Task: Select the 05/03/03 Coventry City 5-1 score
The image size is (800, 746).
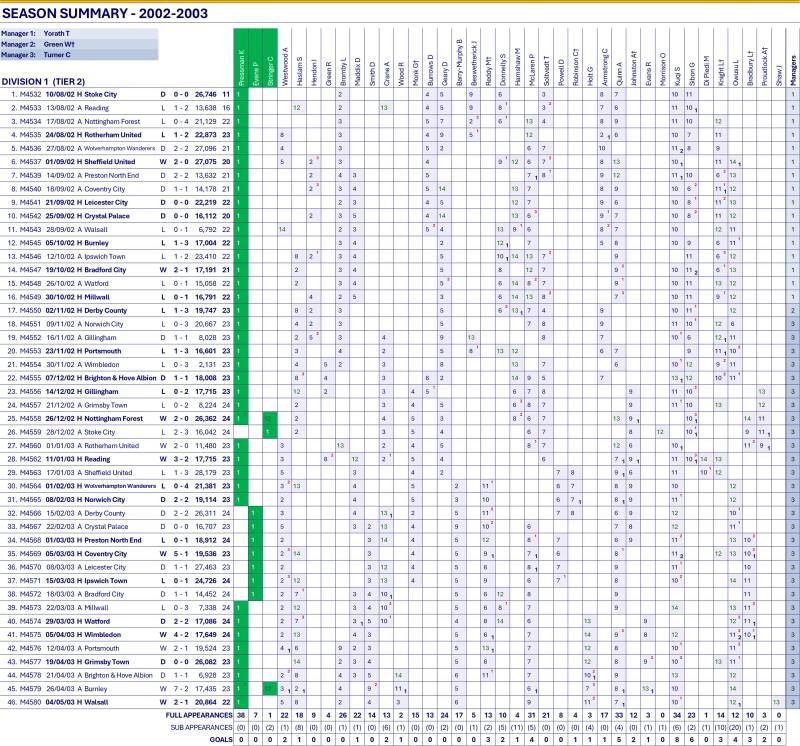Action: 181,554
